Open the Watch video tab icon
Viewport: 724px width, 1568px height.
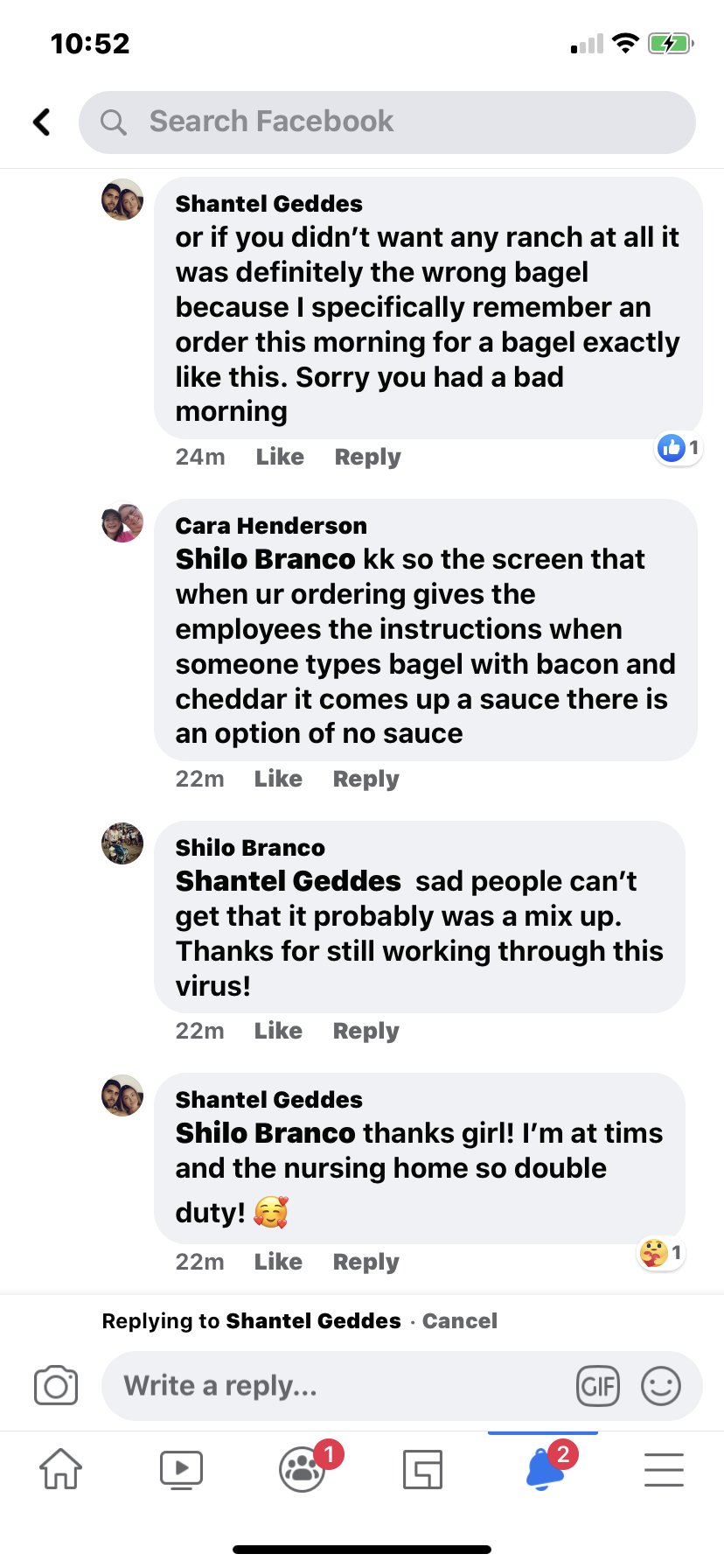pos(182,1470)
